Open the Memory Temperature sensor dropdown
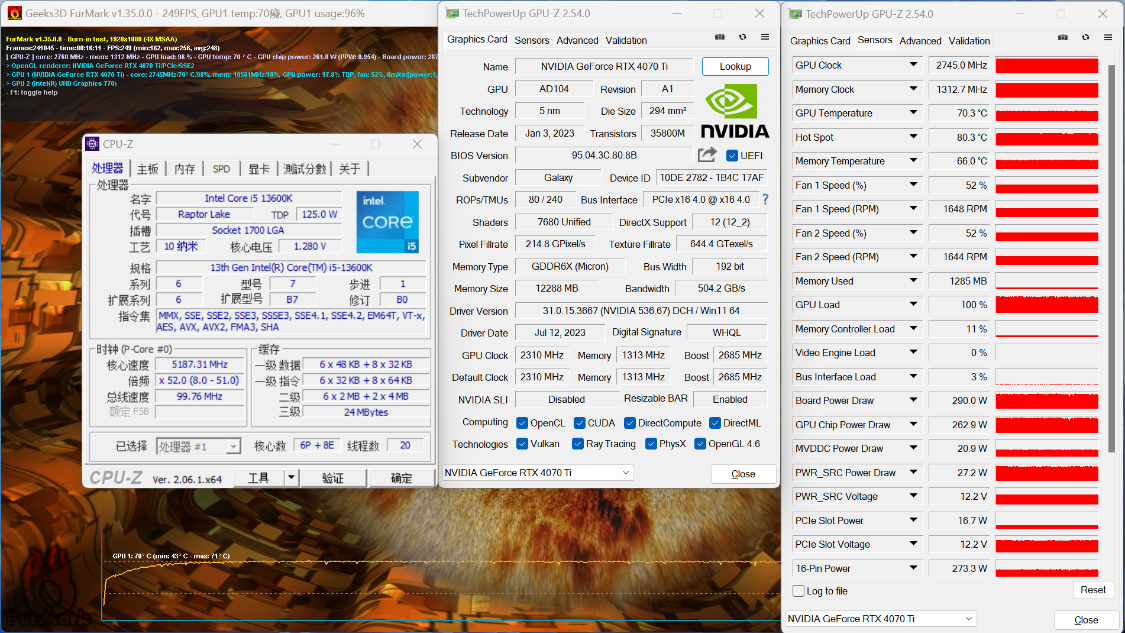 (913, 161)
